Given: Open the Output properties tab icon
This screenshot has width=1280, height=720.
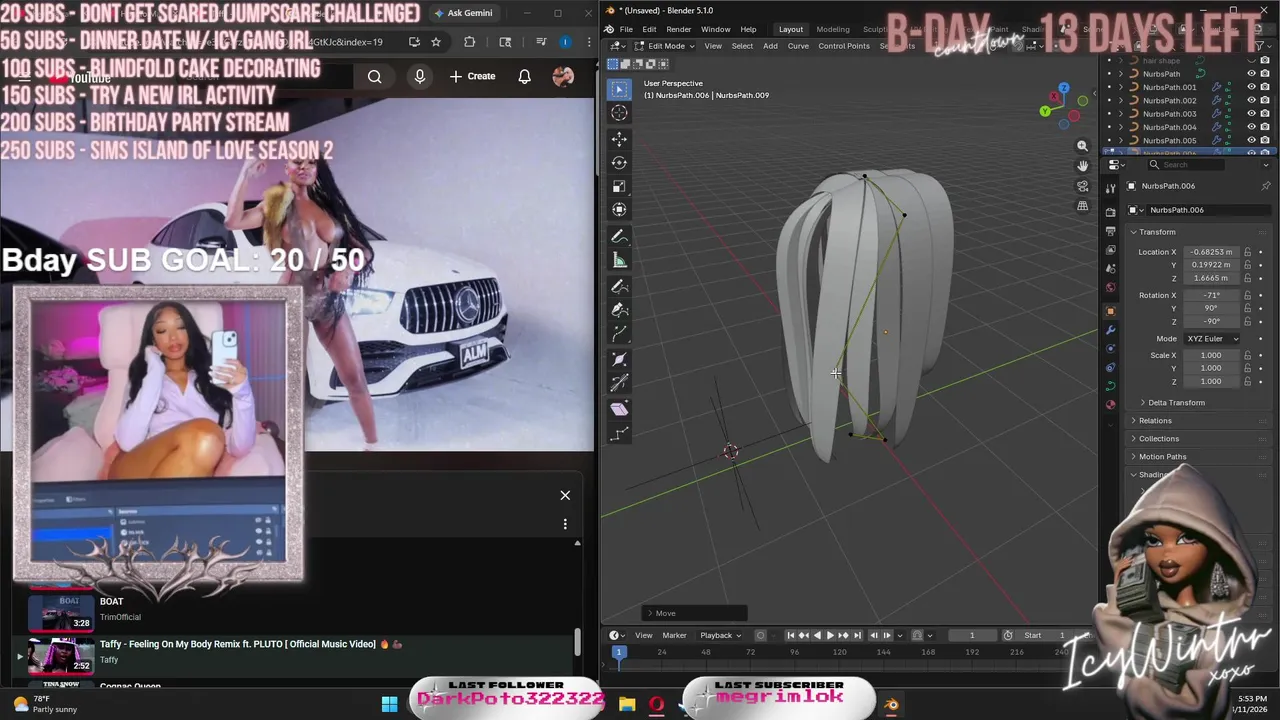Looking at the screenshot, I should click(1110, 231).
